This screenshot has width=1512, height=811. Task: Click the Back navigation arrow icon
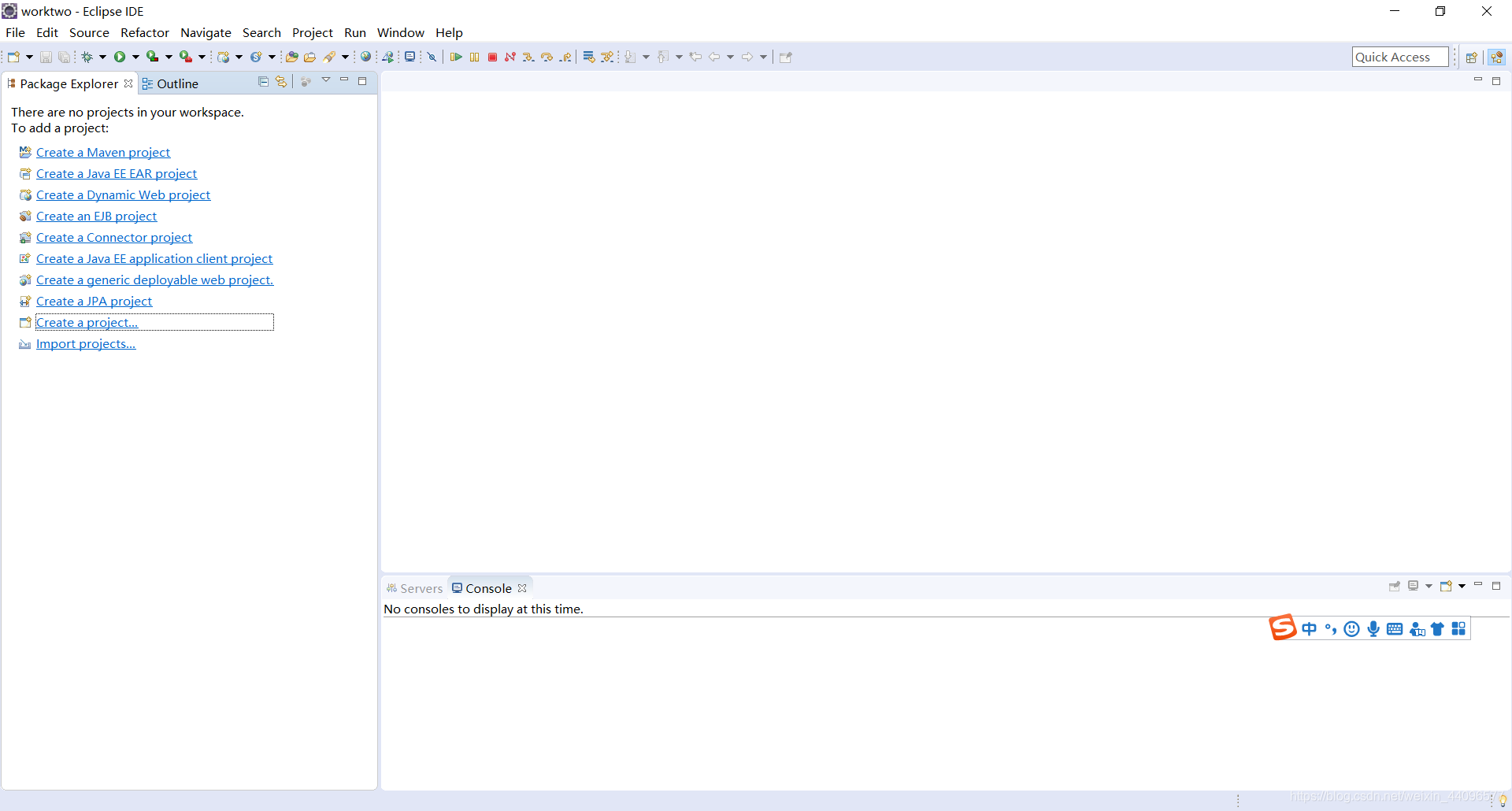tap(714, 57)
